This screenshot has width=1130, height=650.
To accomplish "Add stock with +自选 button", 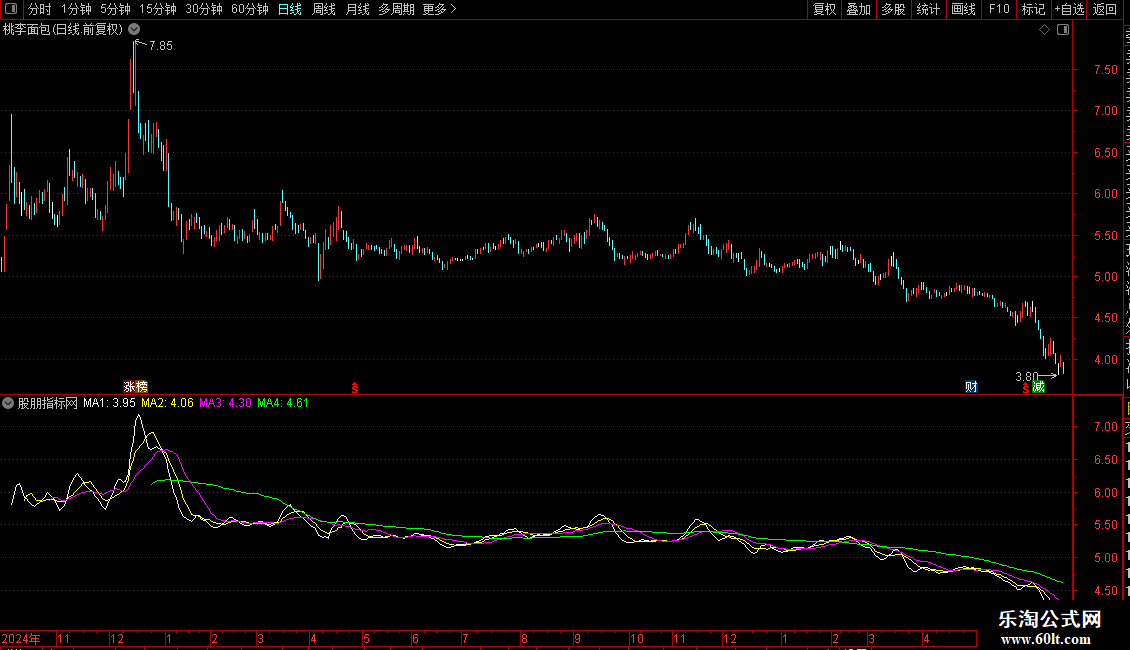I will [x=1069, y=9].
